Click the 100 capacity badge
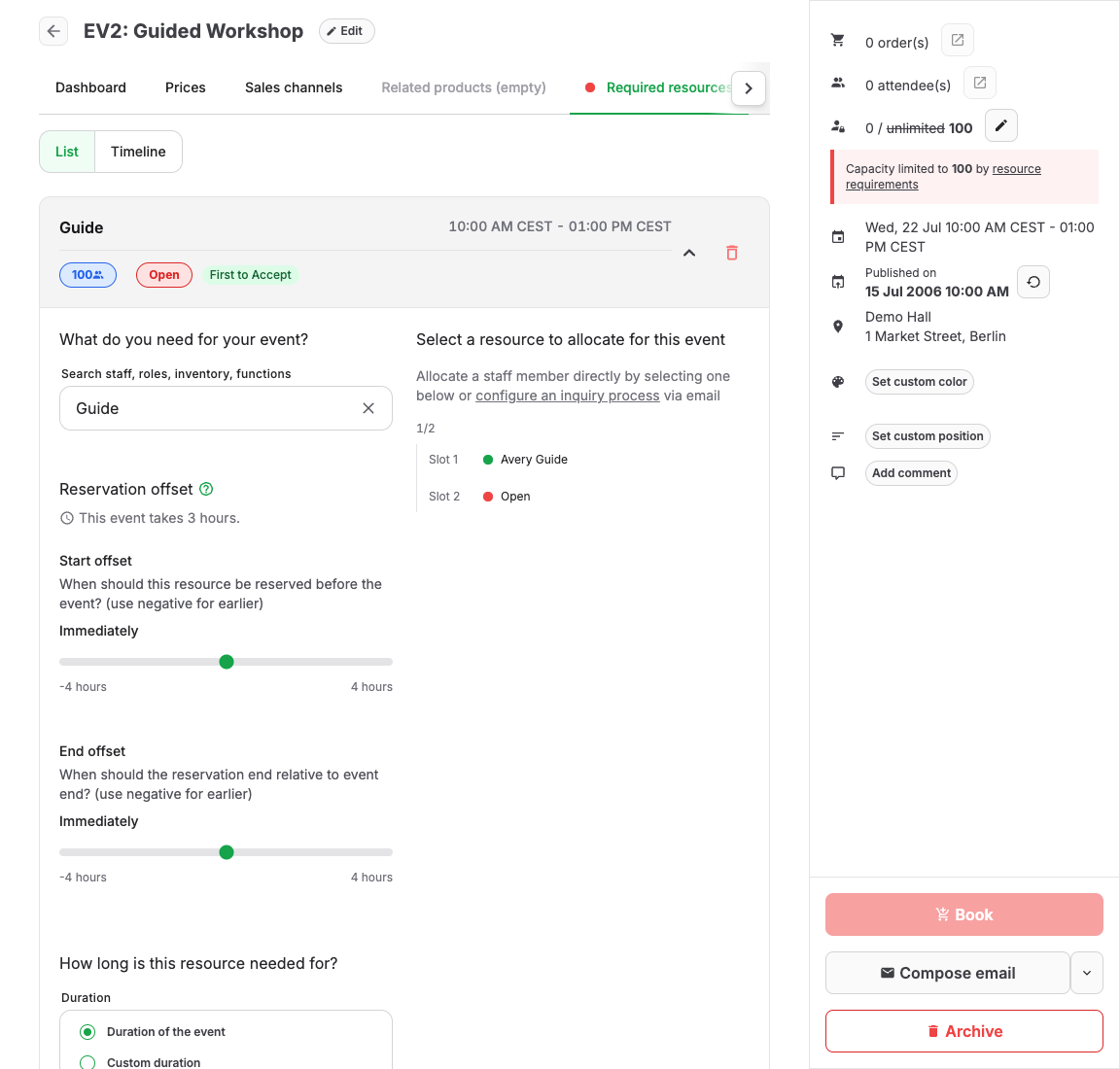 (x=87, y=275)
